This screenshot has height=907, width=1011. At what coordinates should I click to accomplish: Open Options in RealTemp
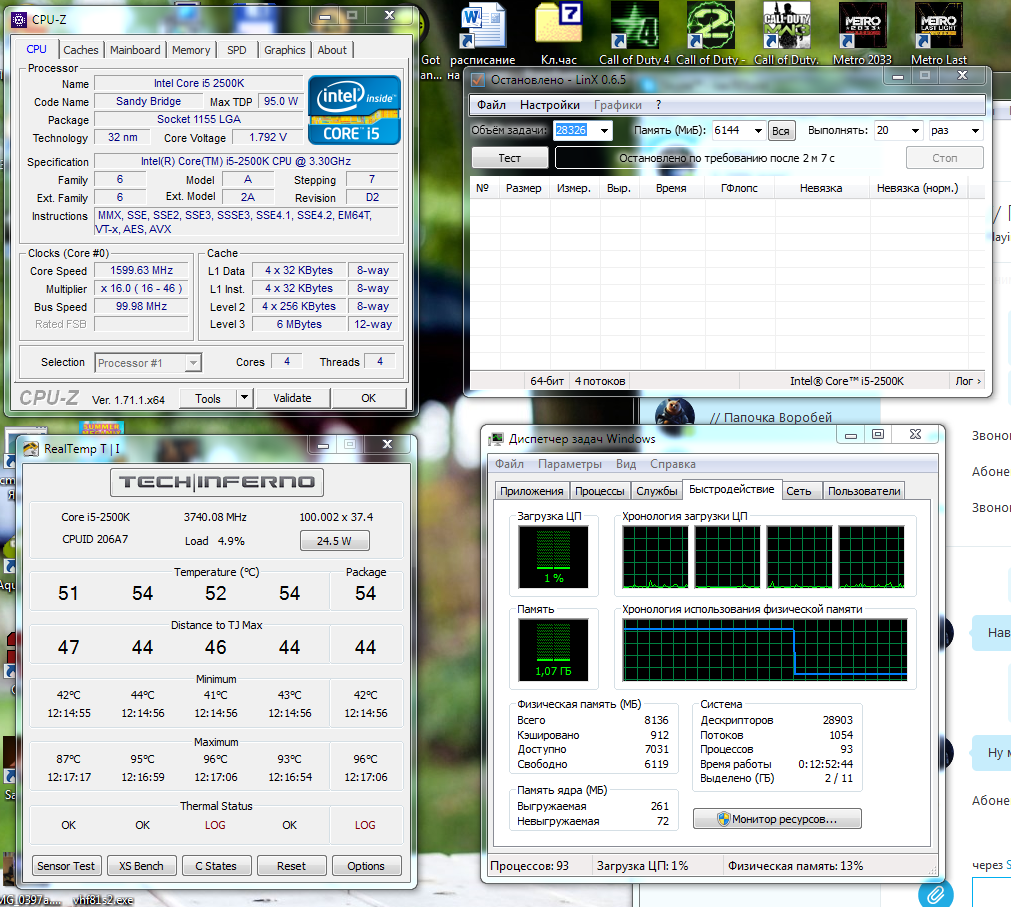366,866
